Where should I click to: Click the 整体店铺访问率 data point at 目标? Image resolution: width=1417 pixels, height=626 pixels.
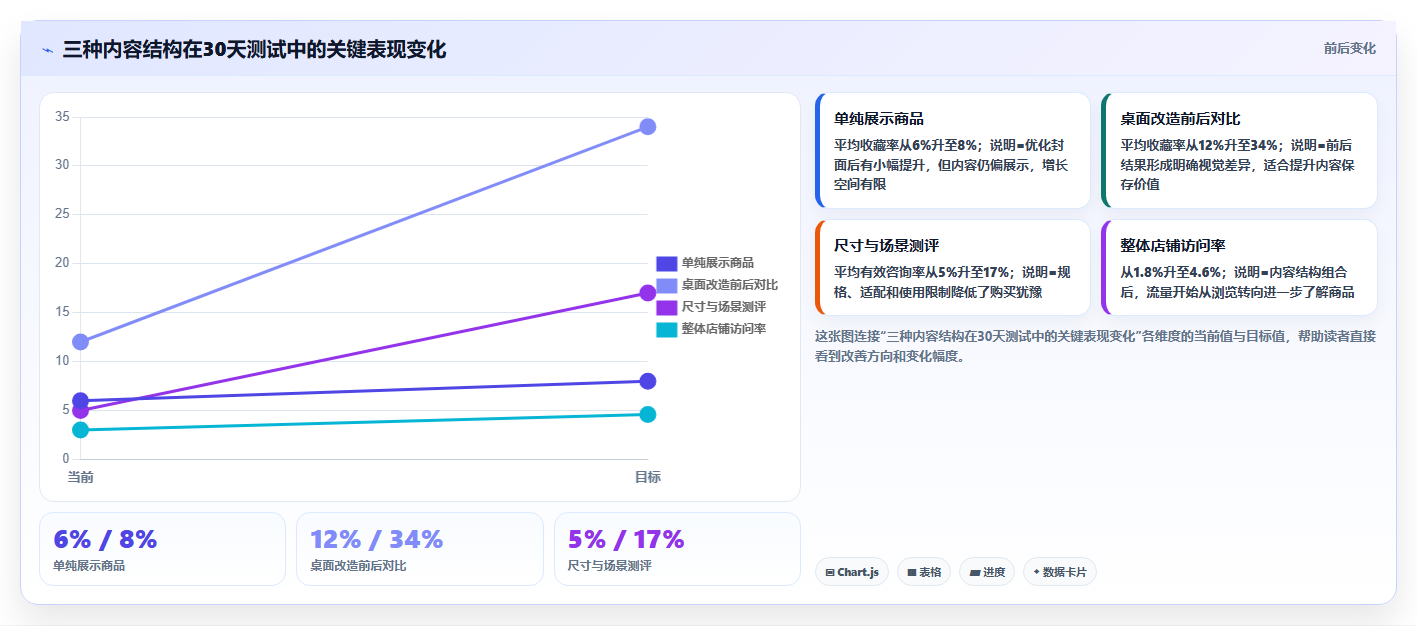coord(647,414)
